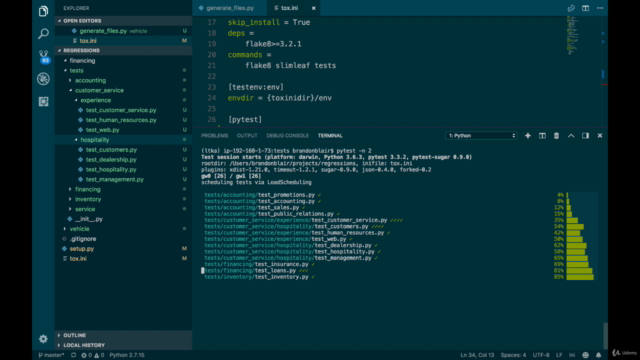Collapse the experience folder
Viewport: 640px width, 360px height.
click(123, 100)
